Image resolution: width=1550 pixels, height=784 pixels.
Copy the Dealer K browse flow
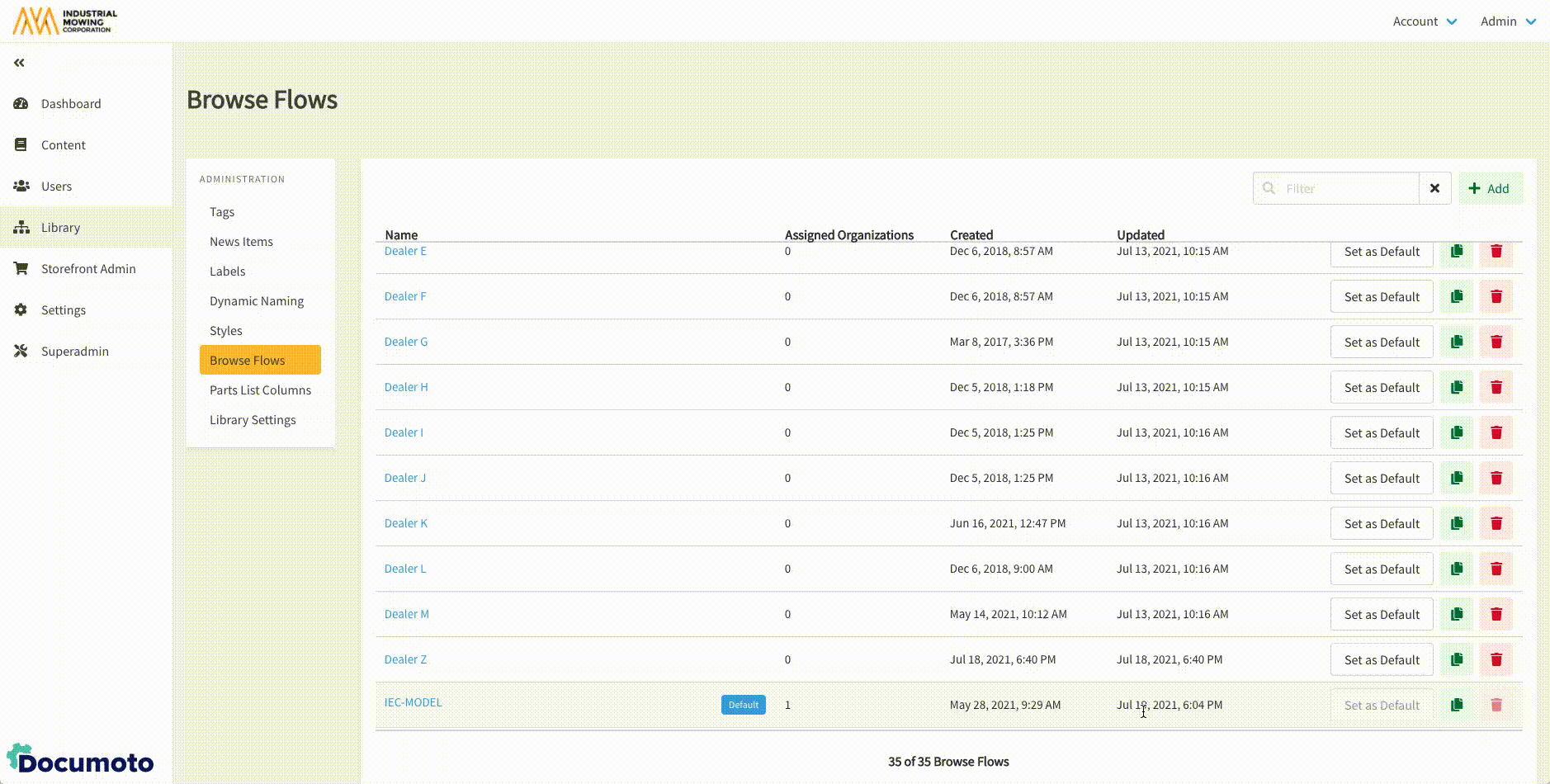(1457, 523)
